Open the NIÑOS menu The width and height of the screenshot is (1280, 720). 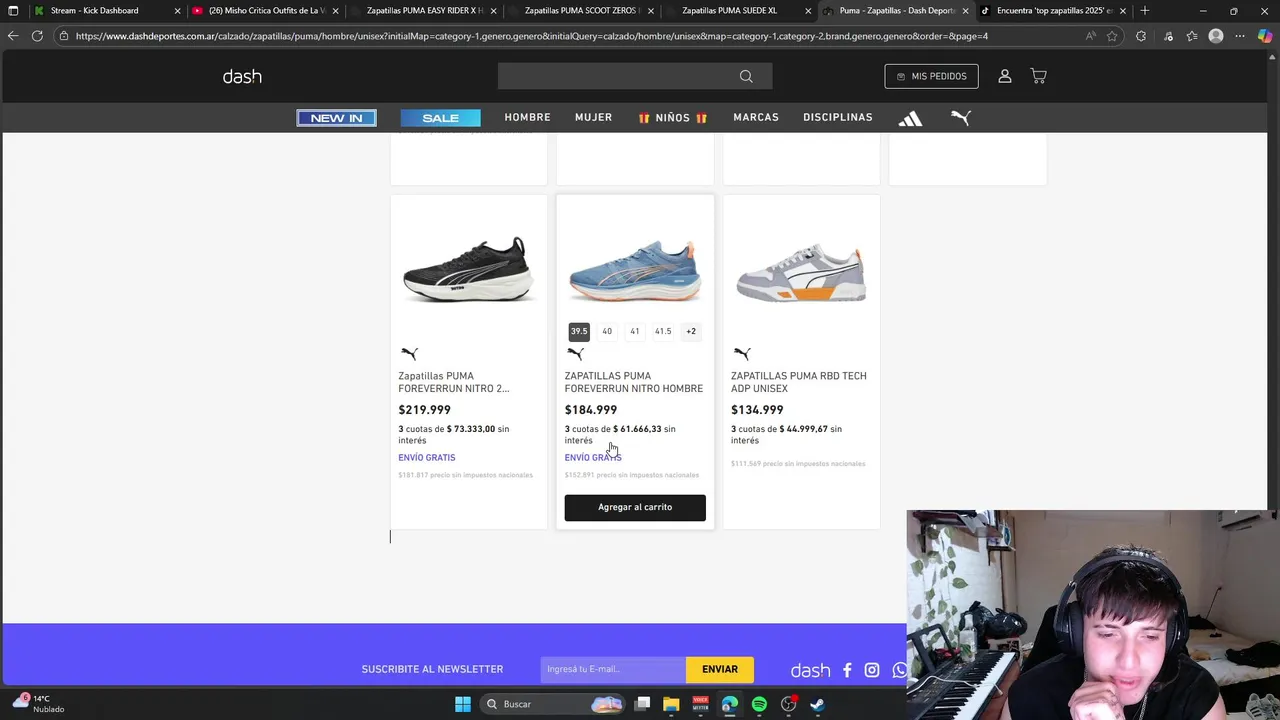[x=673, y=118]
